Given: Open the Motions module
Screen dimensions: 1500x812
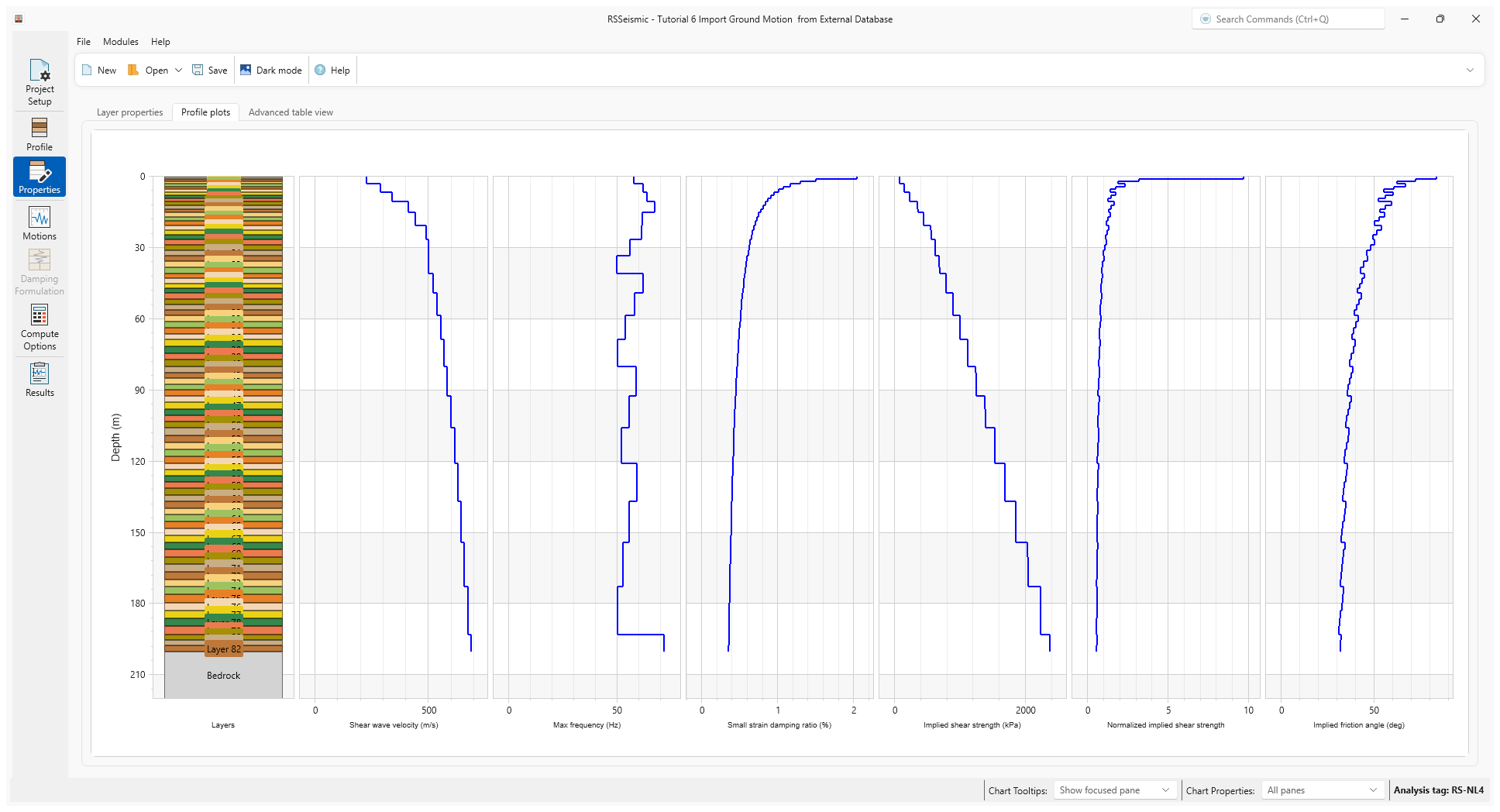Looking at the screenshot, I should click(39, 222).
